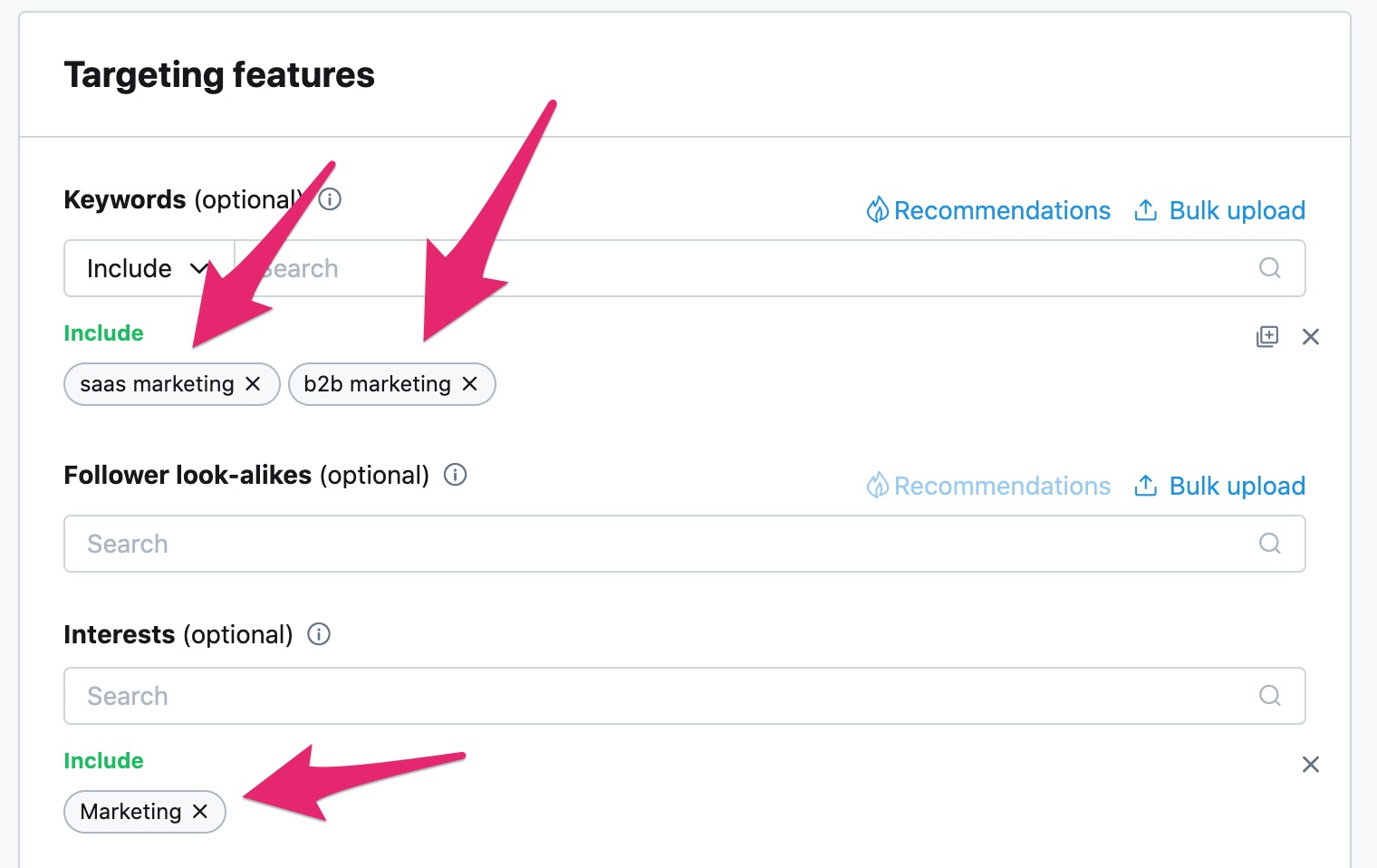Click Bulk upload for Follower look-alikes

(x=1219, y=486)
